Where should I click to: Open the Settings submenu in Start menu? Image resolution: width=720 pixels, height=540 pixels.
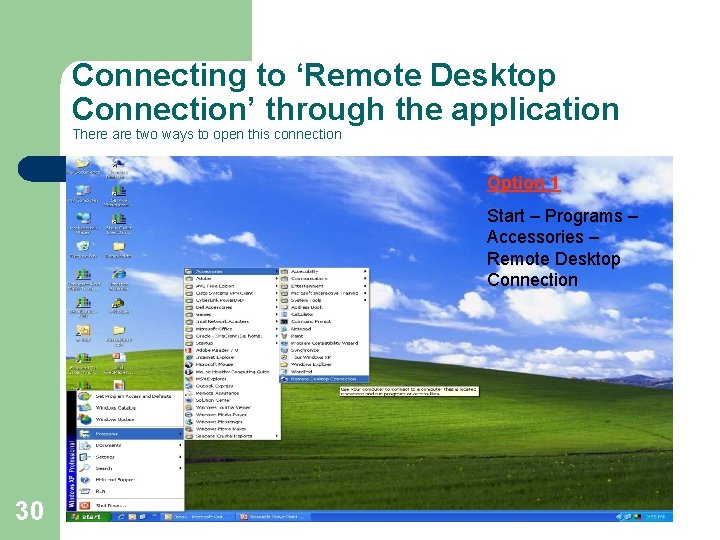(x=130, y=457)
